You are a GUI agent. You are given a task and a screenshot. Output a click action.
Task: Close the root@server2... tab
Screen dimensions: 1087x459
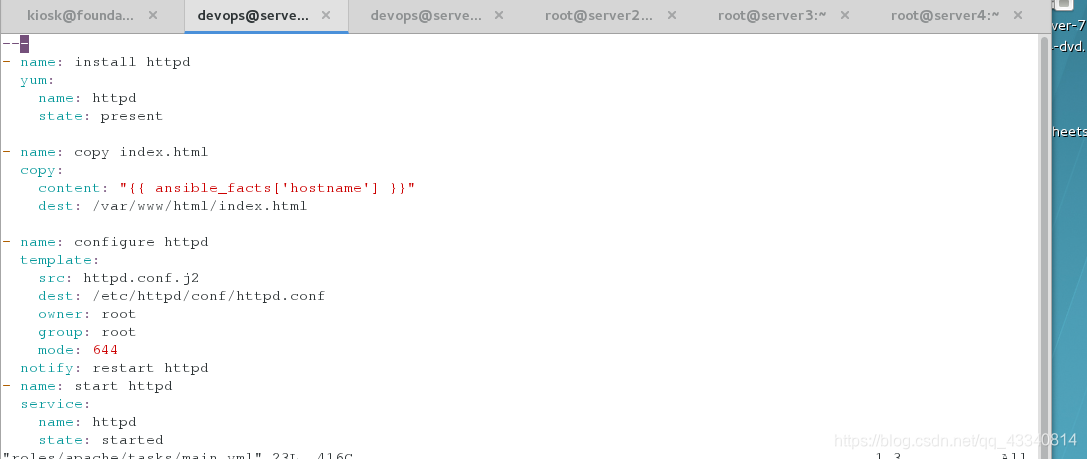pos(671,15)
